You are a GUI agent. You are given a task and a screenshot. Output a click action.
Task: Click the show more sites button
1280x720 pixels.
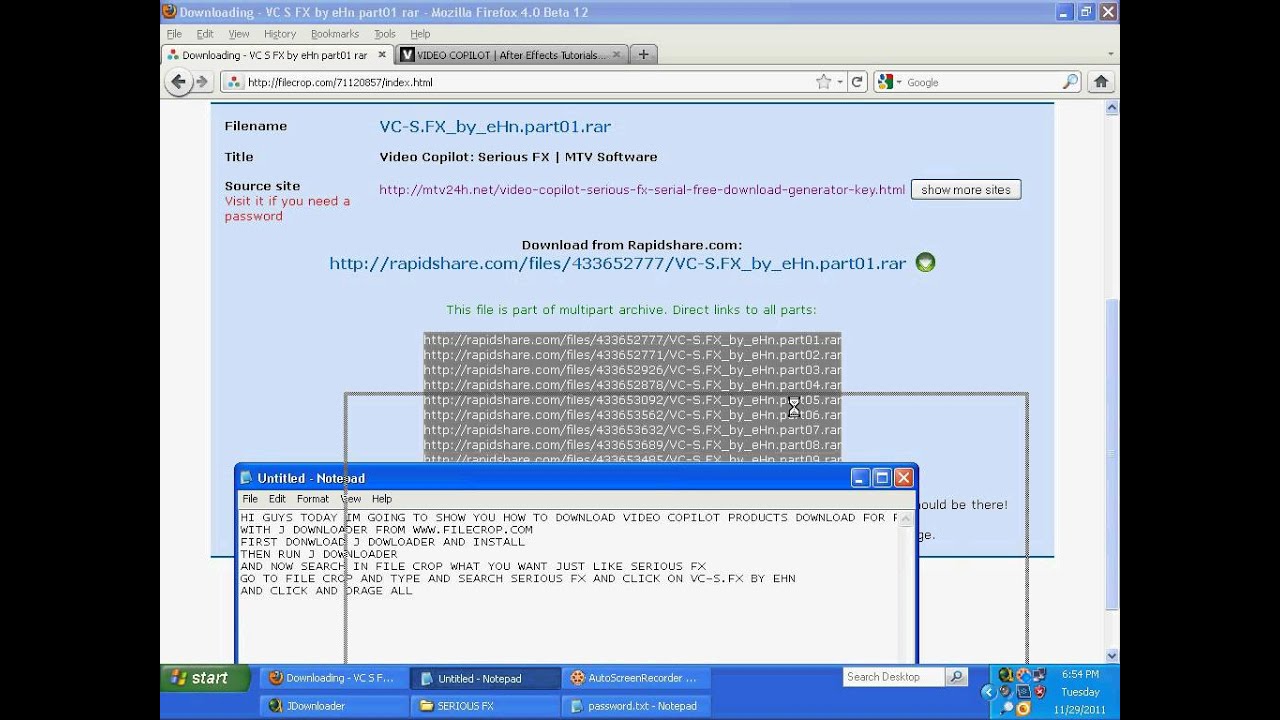pyautogui.click(x=965, y=189)
